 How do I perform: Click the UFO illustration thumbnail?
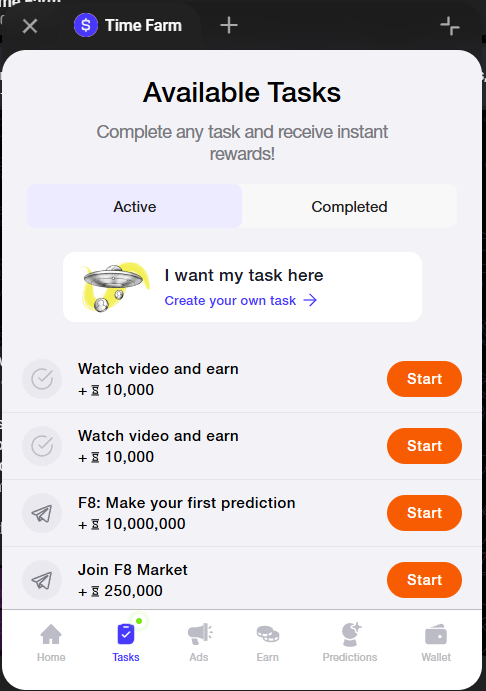[115, 287]
